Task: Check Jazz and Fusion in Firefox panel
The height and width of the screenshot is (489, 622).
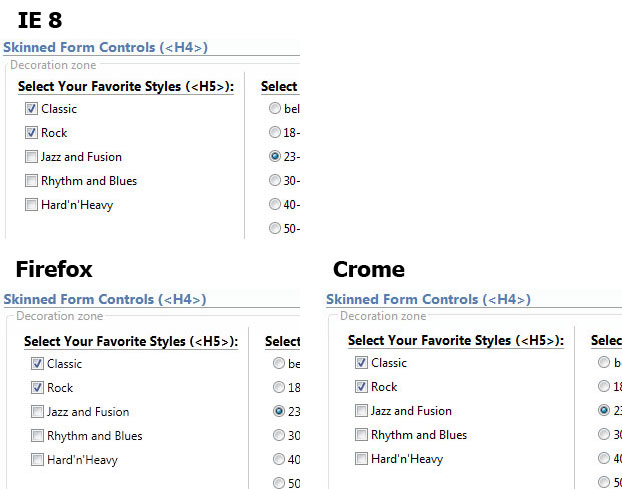Action: click(x=38, y=412)
